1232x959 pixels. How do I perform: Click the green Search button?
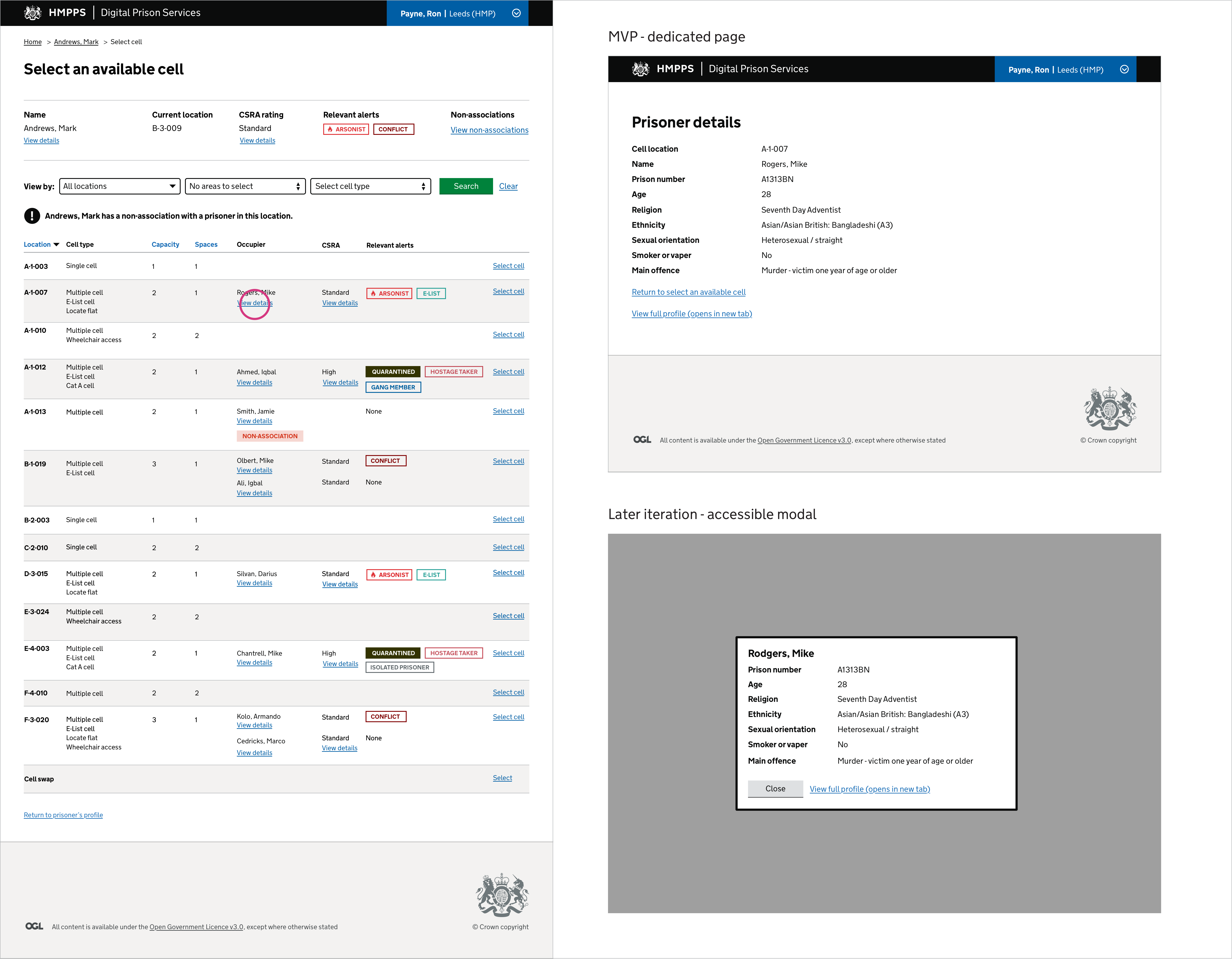[466, 186]
